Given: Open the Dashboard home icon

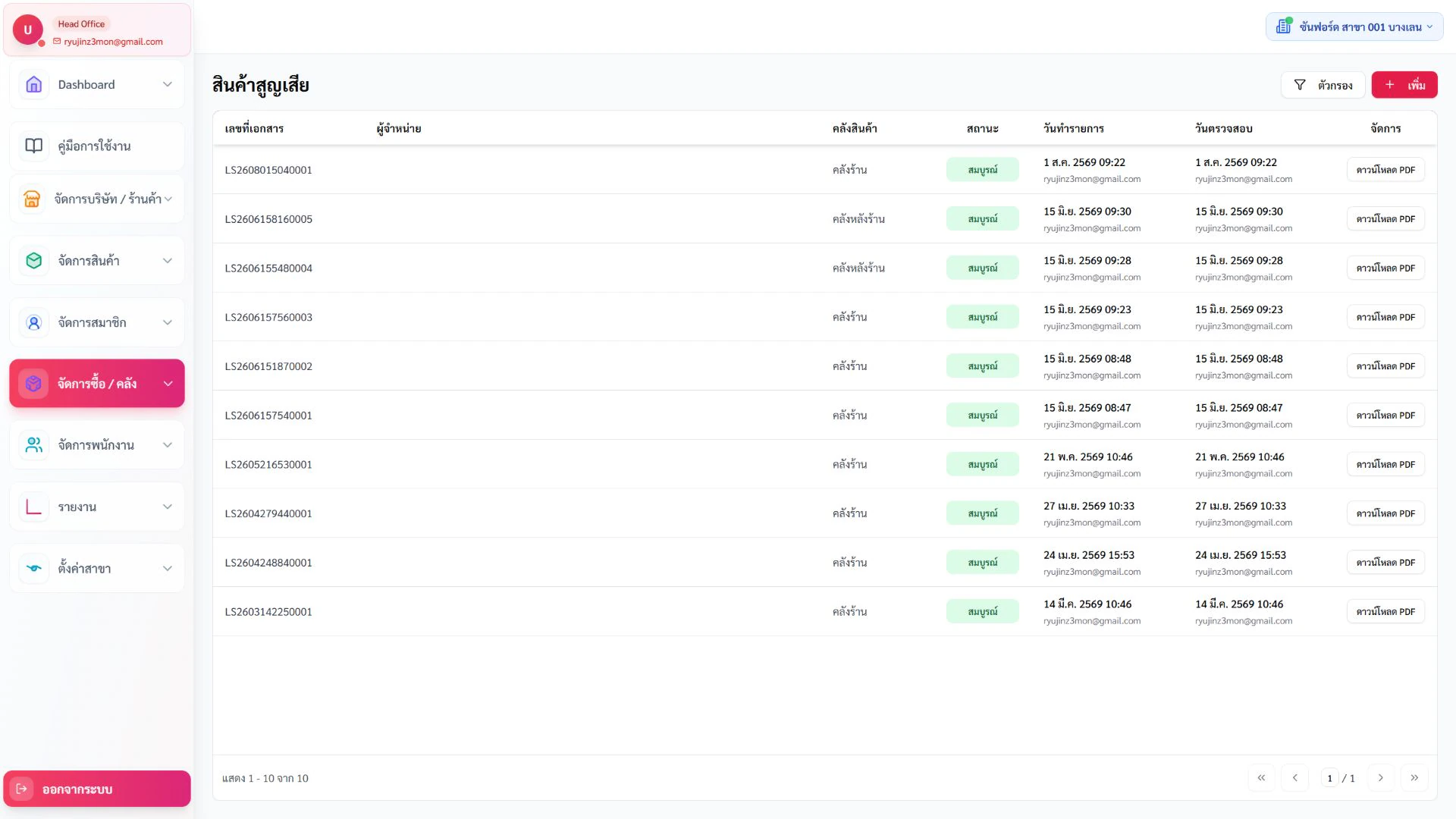Looking at the screenshot, I should coord(34,84).
